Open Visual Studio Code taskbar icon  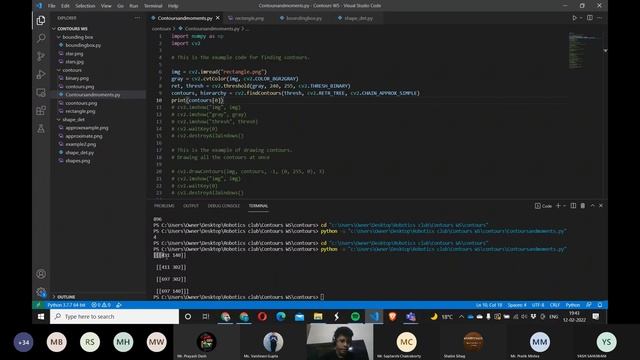pyautogui.click(x=374, y=316)
